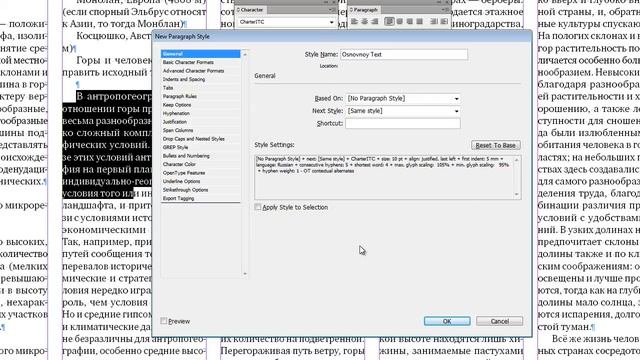640x360 pixels.
Task: Open the Based On dropdown
Action: coord(456,98)
